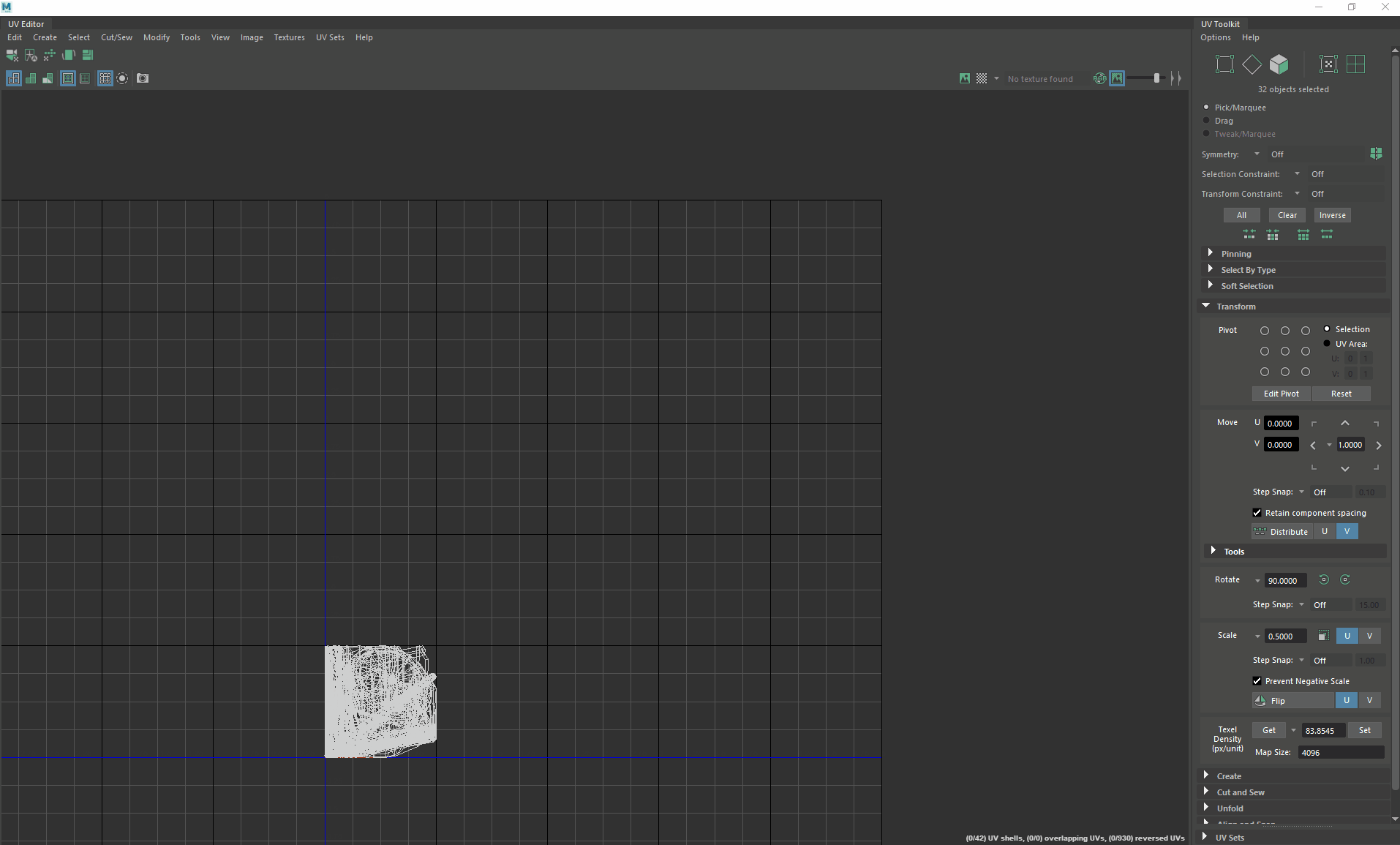
Task: Open the UV Sets menu
Action: 330,37
